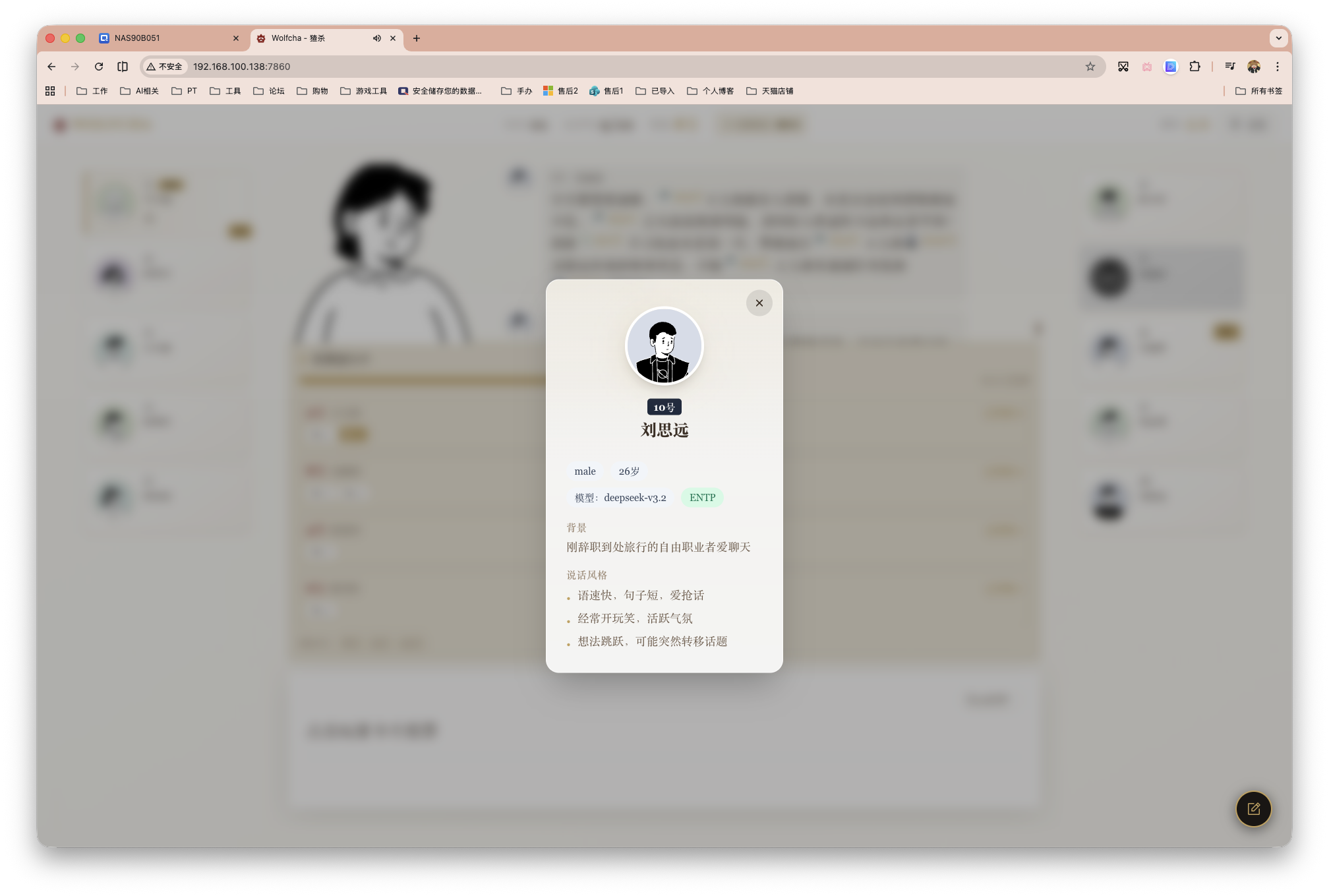Viewport: 1329px width, 896px height.
Task: Click the 不安全 site security badge
Action: tap(165, 67)
